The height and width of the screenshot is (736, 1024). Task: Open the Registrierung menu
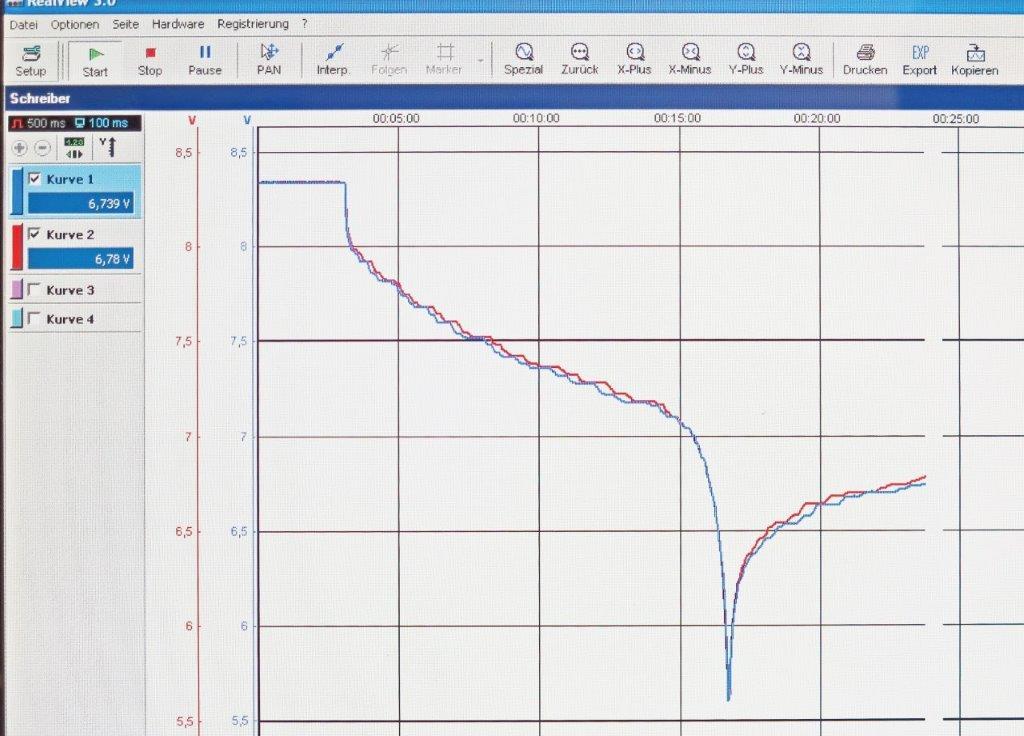tap(253, 23)
